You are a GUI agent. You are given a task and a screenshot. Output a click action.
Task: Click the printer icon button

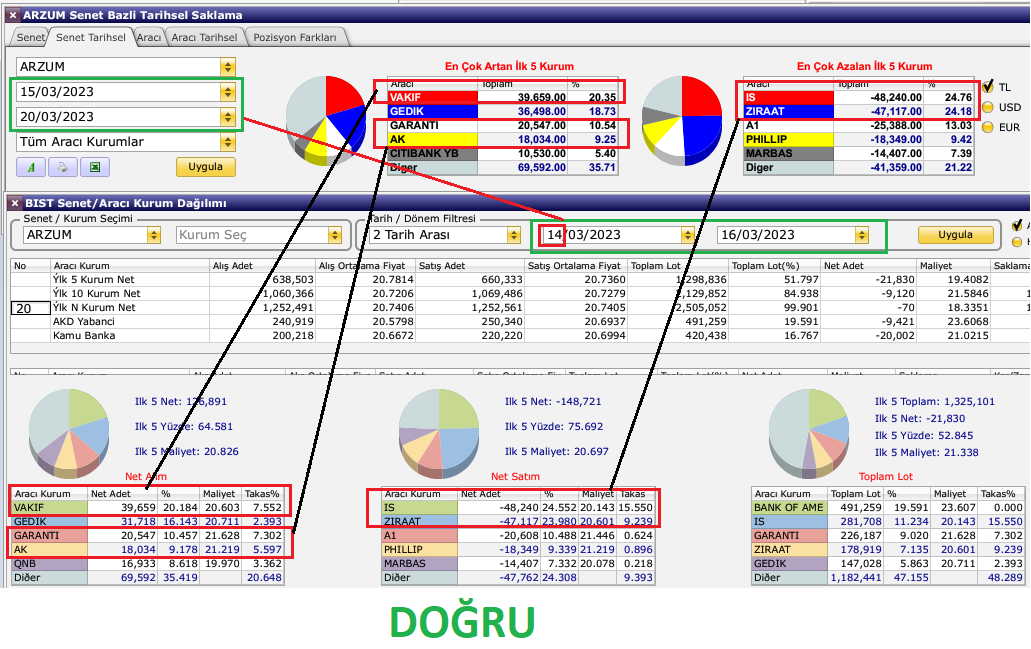63,167
